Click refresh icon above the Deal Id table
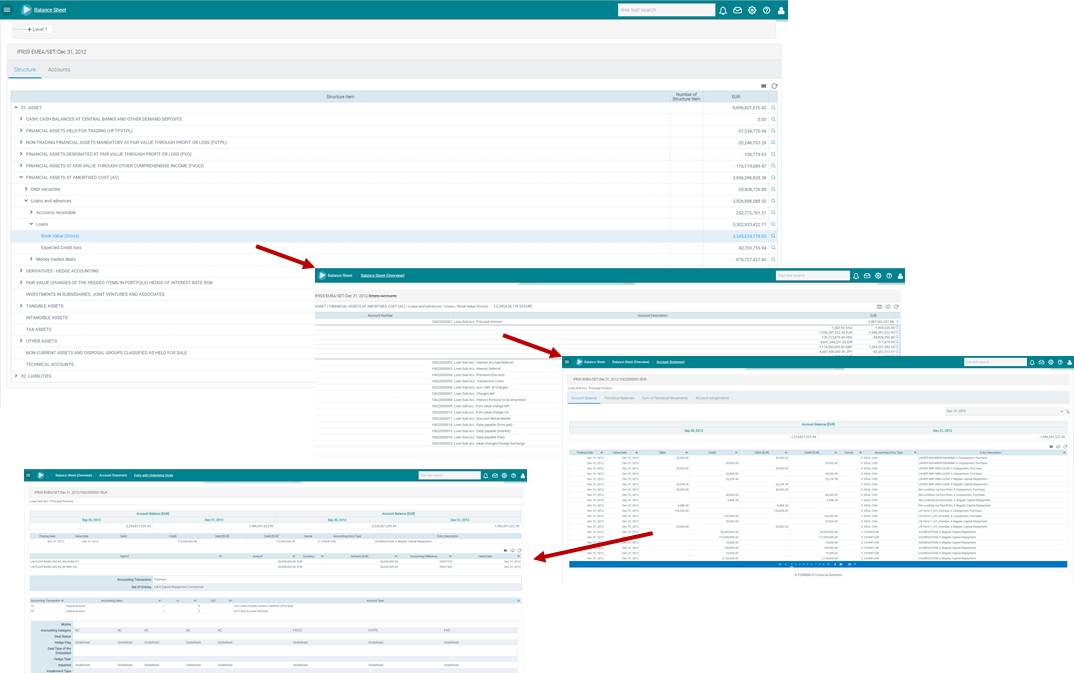This screenshot has width=1074, height=673. pos(519,550)
